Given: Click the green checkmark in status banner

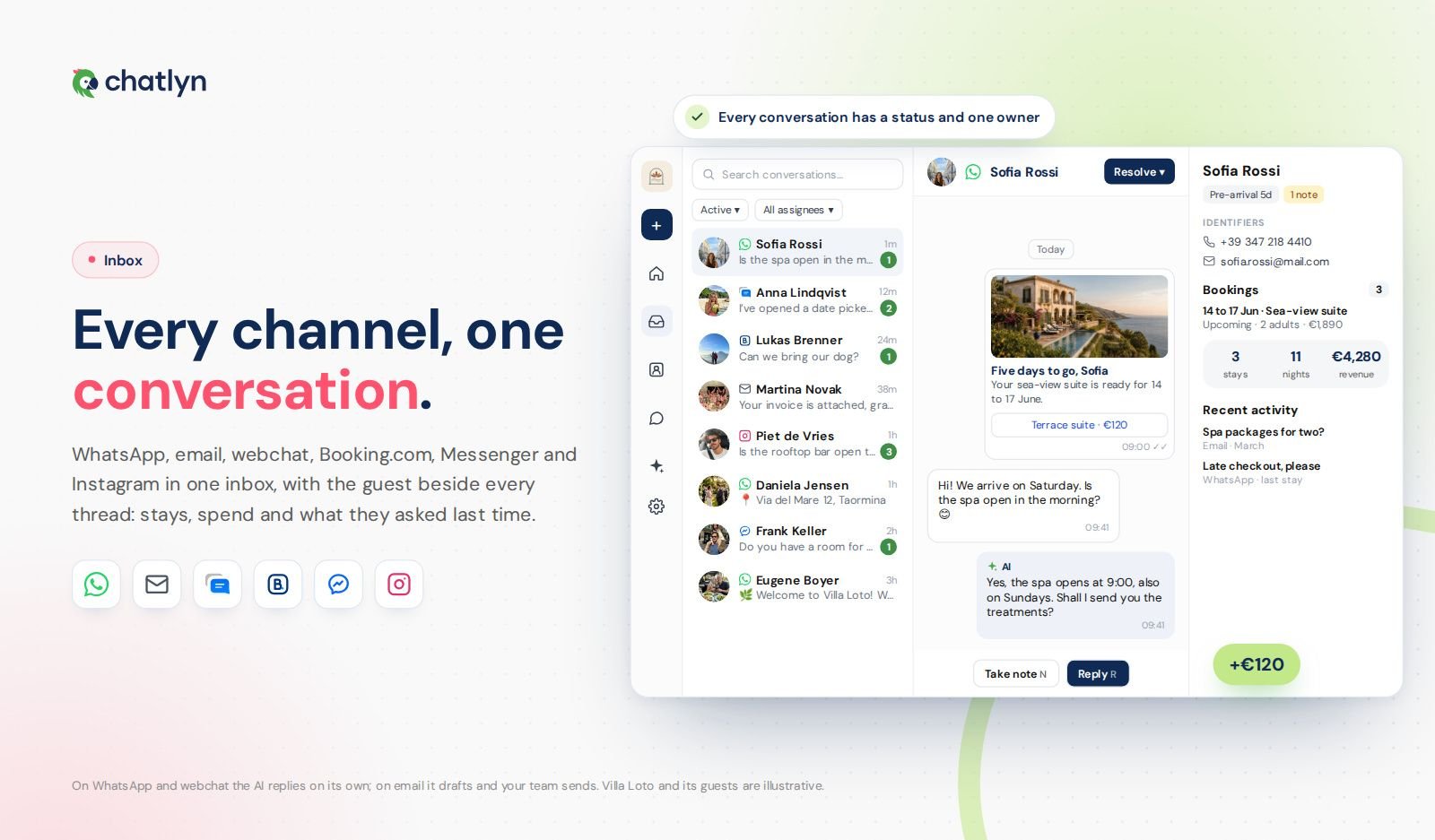Looking at the screenshot, I should 697,117.
